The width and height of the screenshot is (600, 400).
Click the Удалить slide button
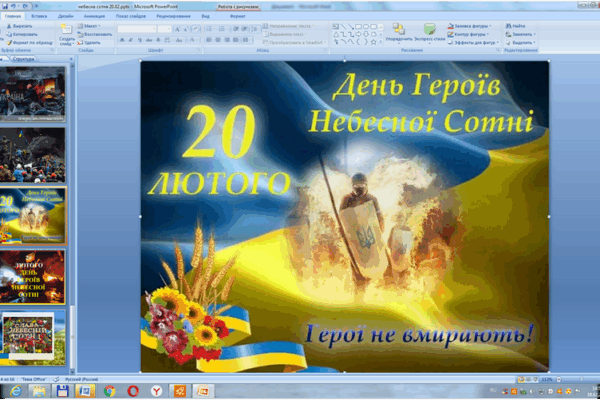[x=89, y=43]
